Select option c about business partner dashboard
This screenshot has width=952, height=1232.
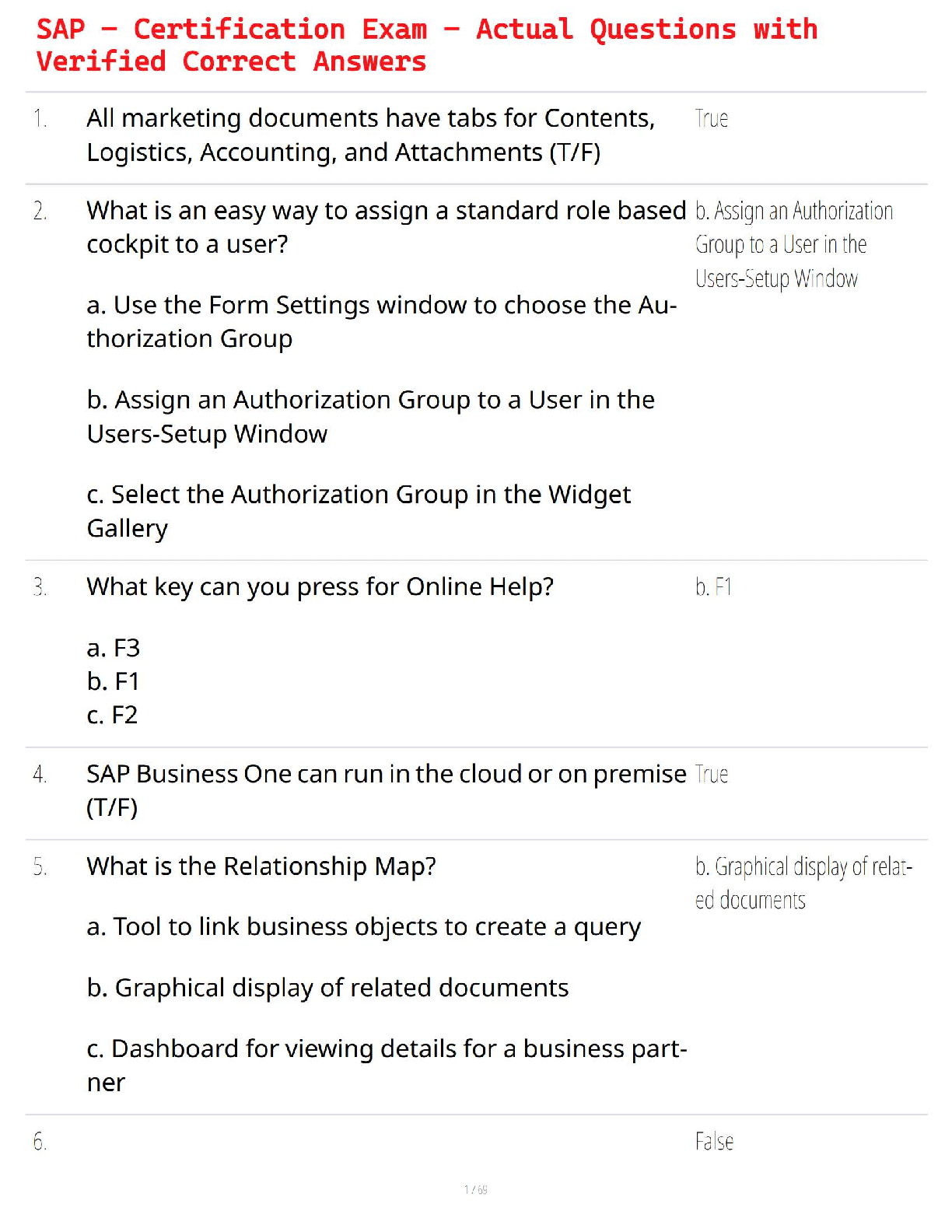tap(387, 1066)
